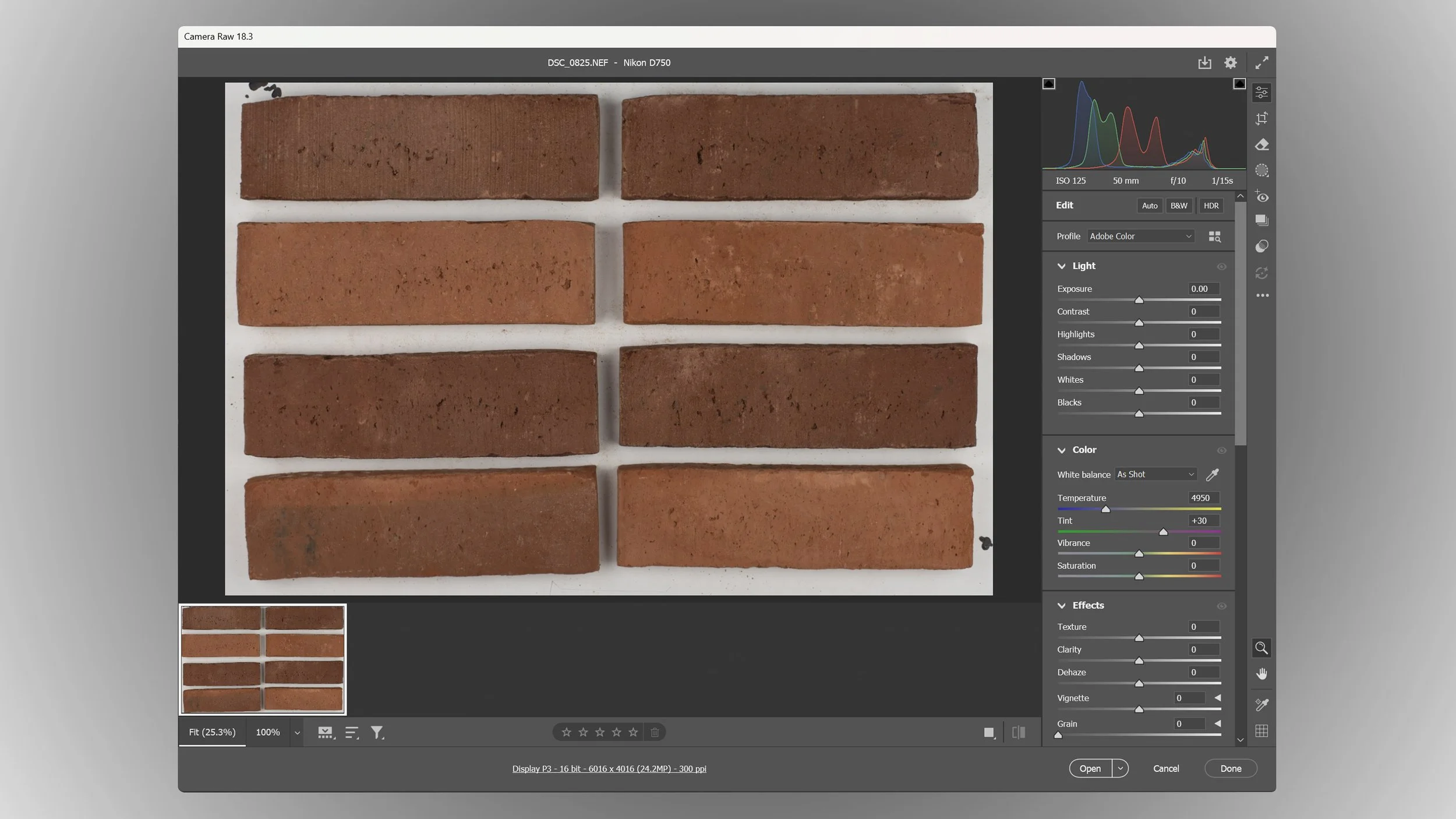Open the dropdown arrow beside Open button

pos(1120,769)
